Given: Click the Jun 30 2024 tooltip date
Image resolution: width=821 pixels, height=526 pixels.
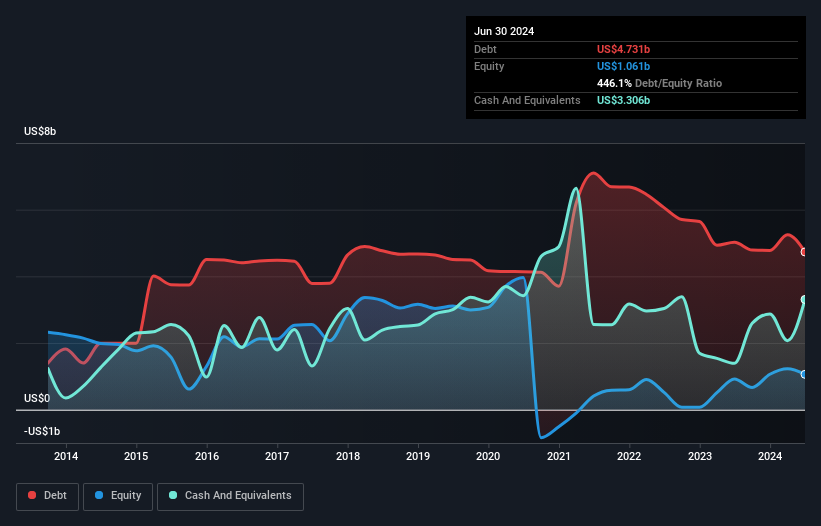Looking at the screenshot, I should pyautogui.click(x=504, y=31).
